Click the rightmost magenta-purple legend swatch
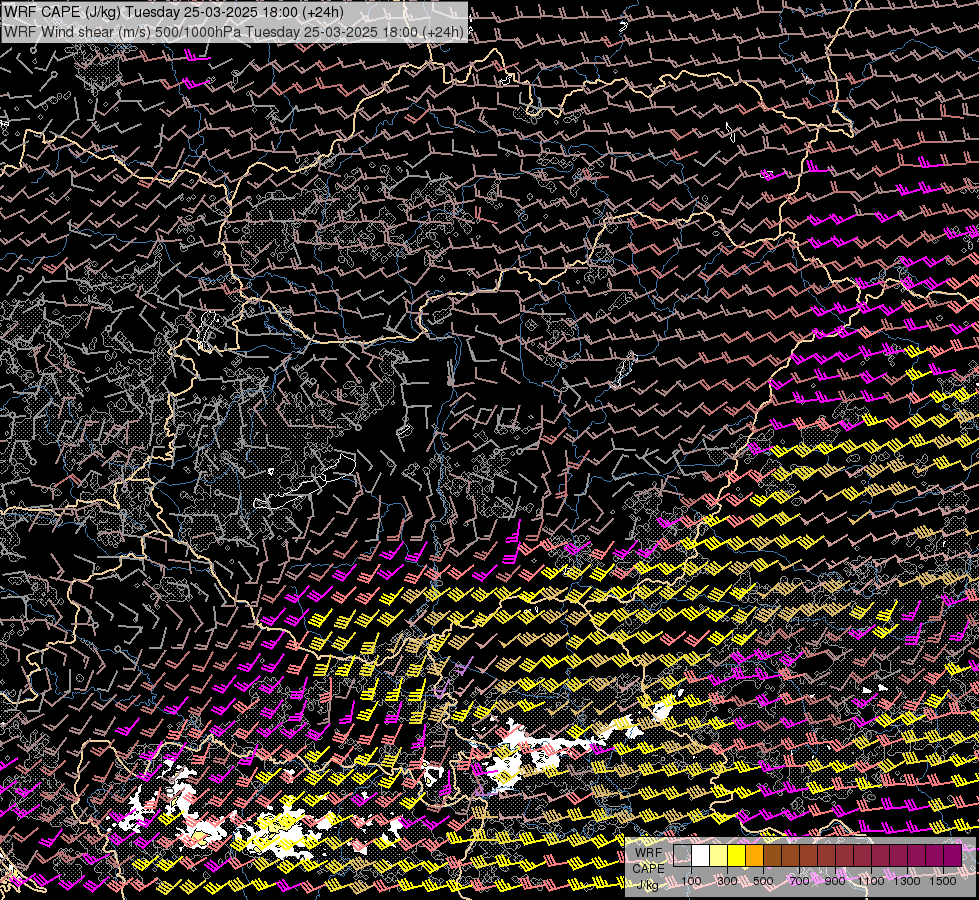Screen dimensions: 979x900 [952, 856]
